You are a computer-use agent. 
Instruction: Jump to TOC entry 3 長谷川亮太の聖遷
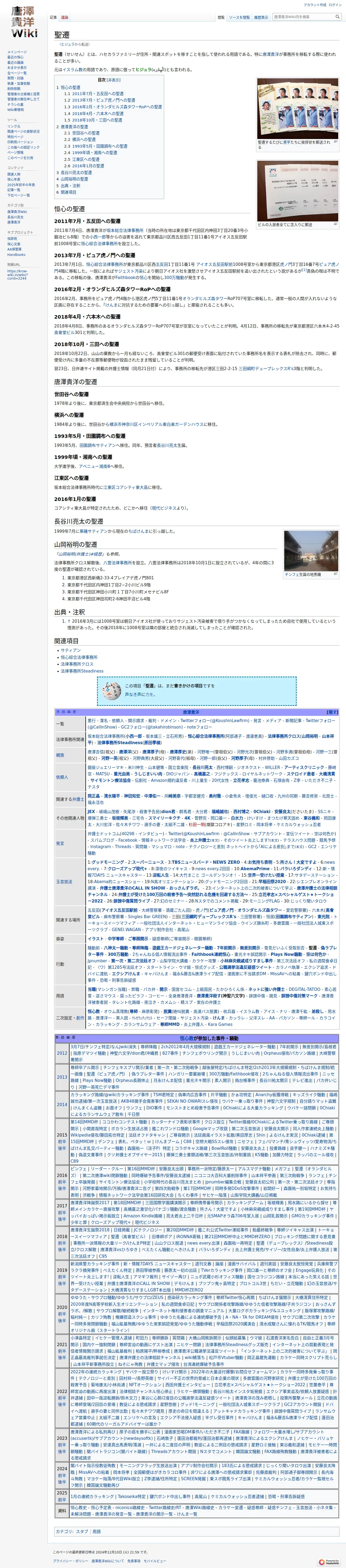pos(74,172)
